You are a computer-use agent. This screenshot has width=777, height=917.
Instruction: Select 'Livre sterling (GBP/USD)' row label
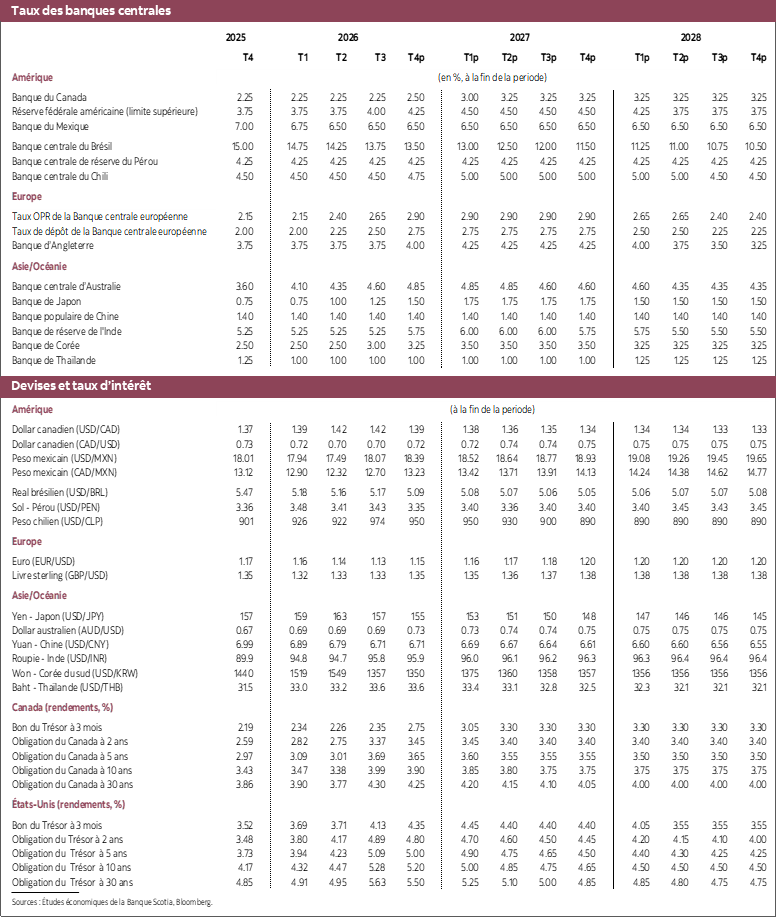pyautogui.click(x=60, y=575)
